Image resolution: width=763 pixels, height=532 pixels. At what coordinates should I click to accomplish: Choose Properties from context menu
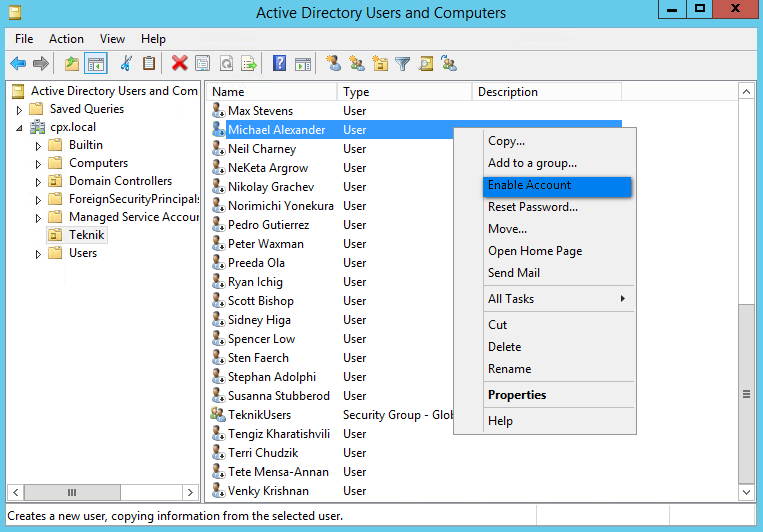pos(557,395)
